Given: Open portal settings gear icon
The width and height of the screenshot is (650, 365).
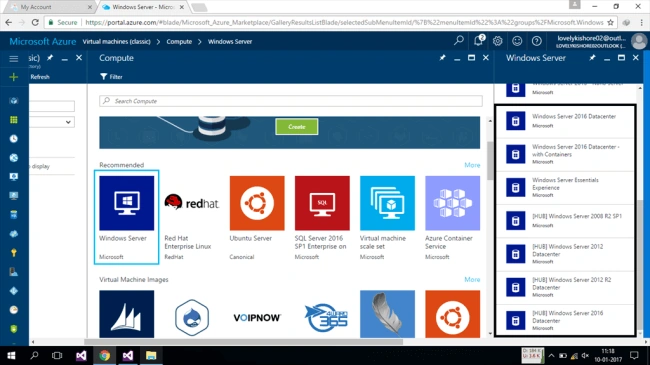Looking at the screenshot, I should coord(497,41).
